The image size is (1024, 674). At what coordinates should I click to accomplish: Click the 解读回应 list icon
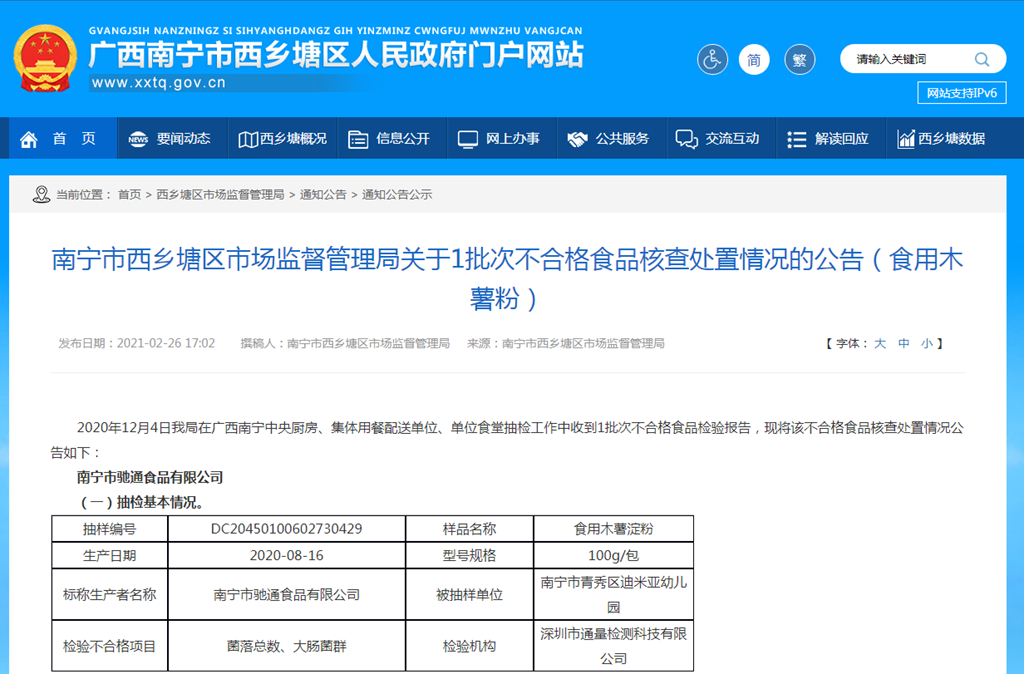click(x=796, y=139)
